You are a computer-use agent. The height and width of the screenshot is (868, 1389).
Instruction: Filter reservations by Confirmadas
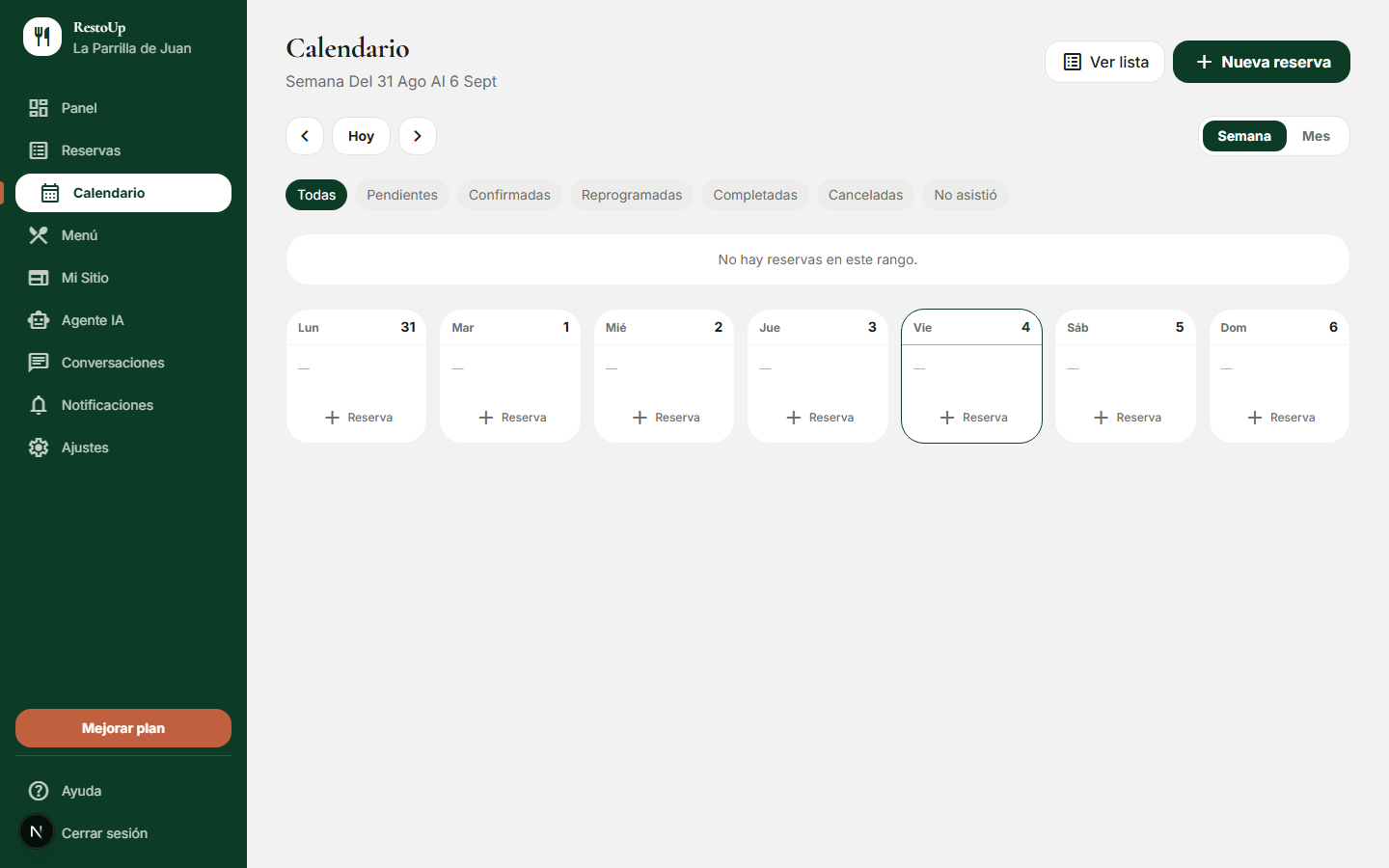(509, 195)
